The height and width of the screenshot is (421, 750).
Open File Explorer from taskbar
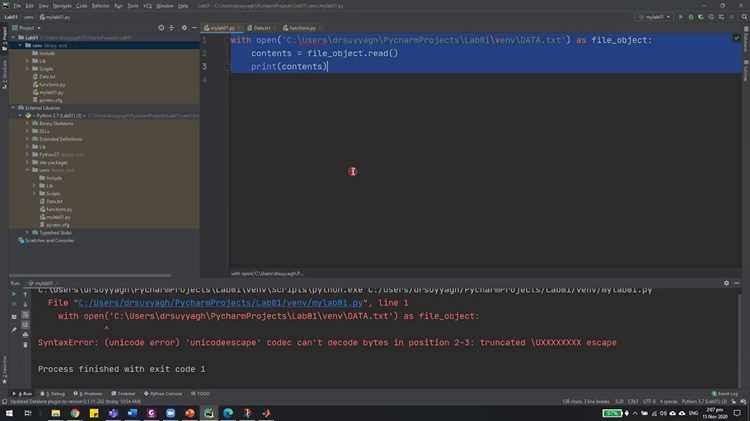point(56,413)
